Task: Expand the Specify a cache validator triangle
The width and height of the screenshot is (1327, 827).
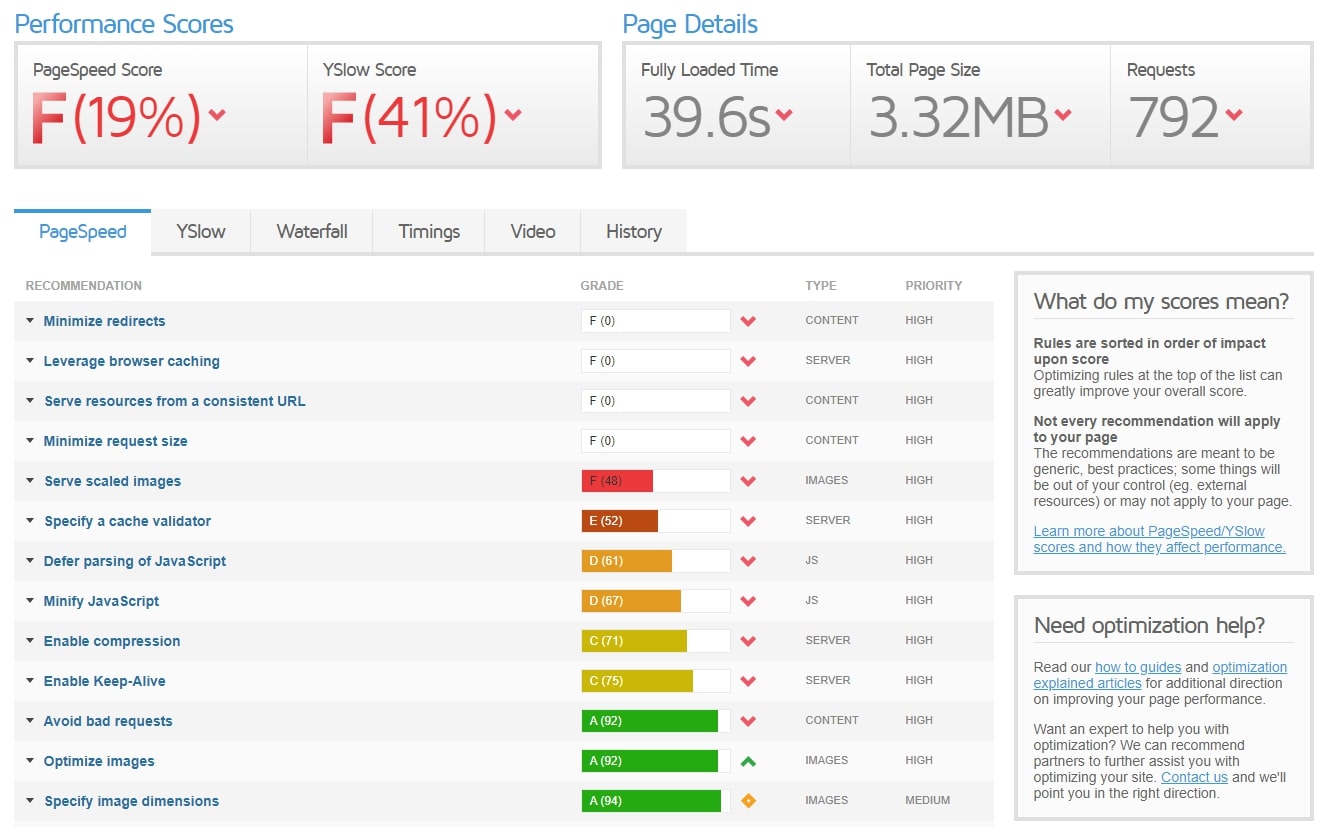Action: pos(30,521)
